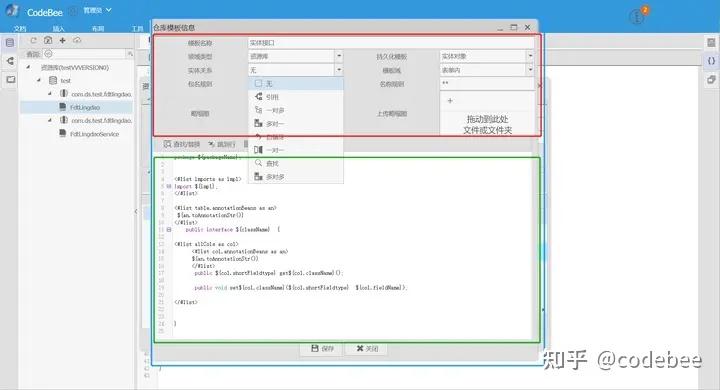720x390 pixels.
Task: Click the curly braces icon in right sidebar
Action: [711, 61]
